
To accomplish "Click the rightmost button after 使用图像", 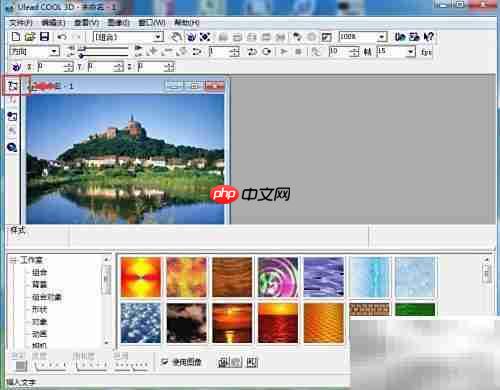I will [x=252, y=362].
